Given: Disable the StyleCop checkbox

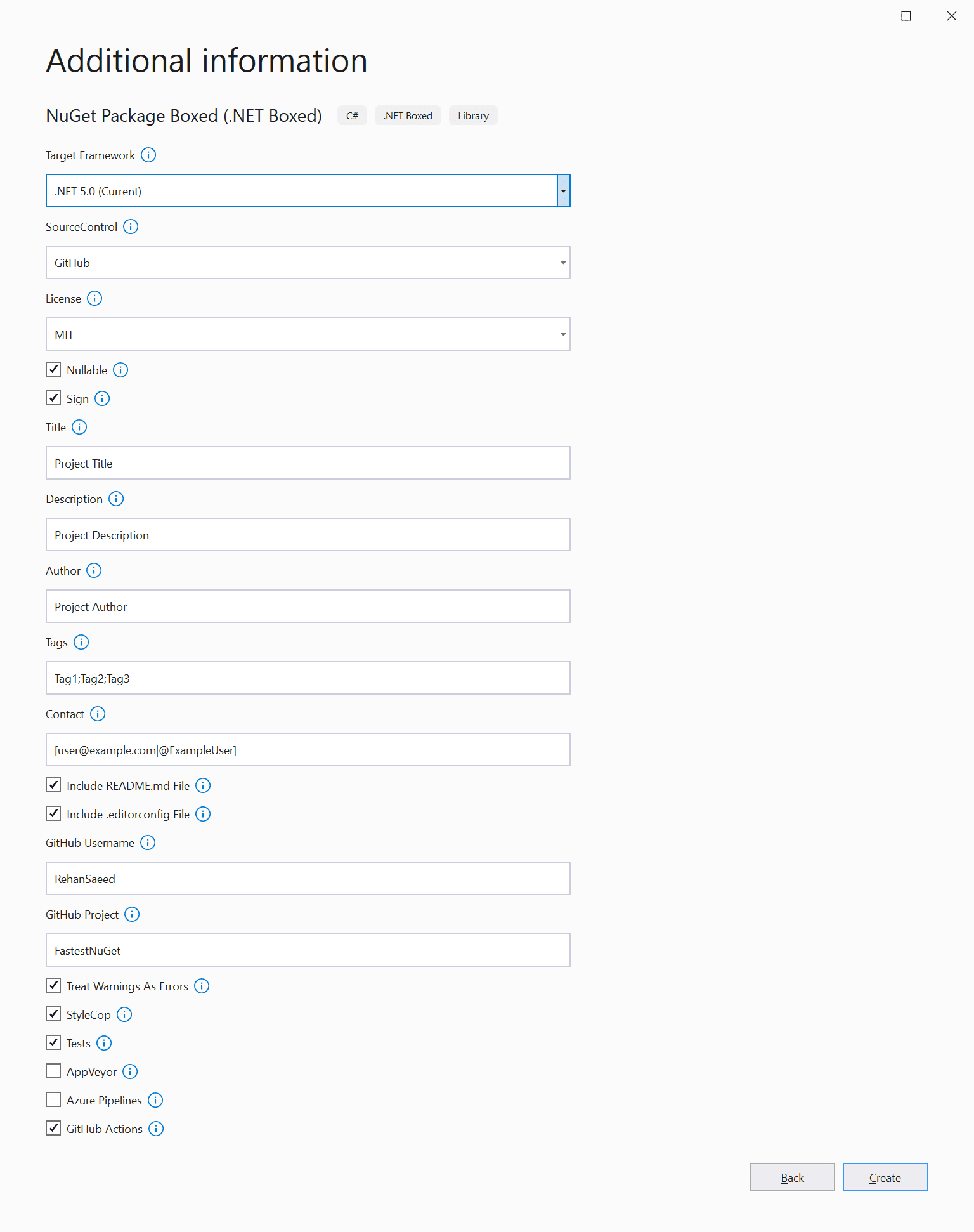Looking at the screenshot, I should click(x=53, y=1014).
